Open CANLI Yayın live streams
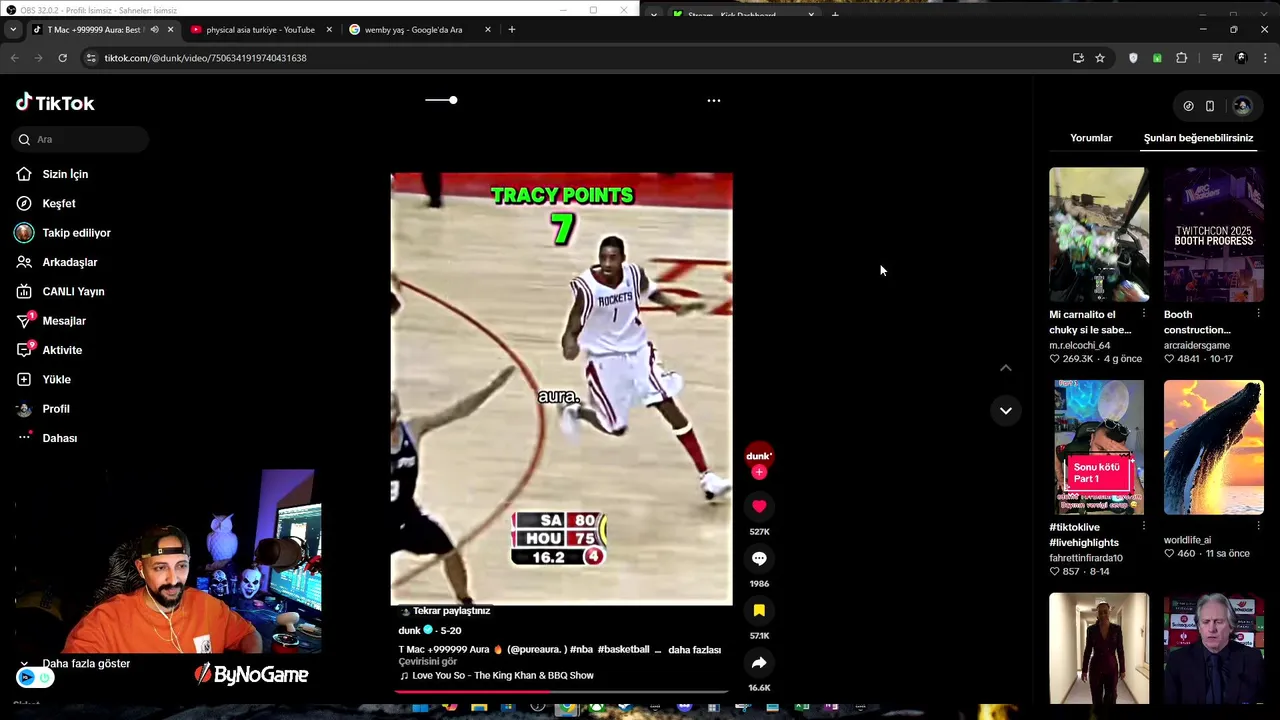 click(x=73, y=291)
